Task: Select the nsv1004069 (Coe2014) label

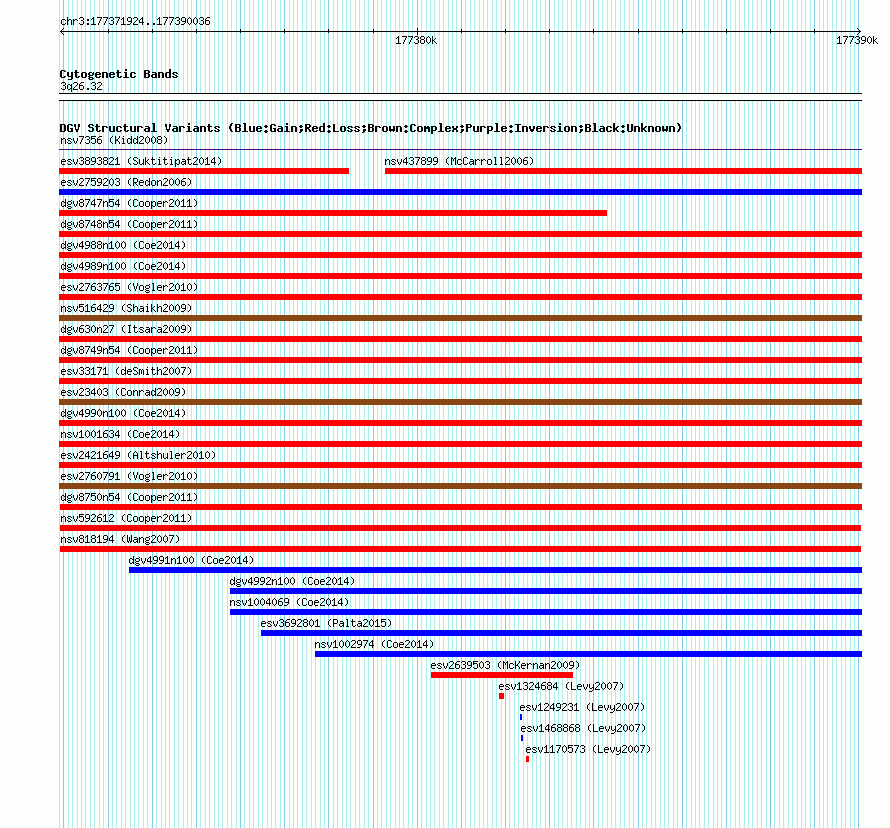Action: pyautogui.click(x=289, y=602)
